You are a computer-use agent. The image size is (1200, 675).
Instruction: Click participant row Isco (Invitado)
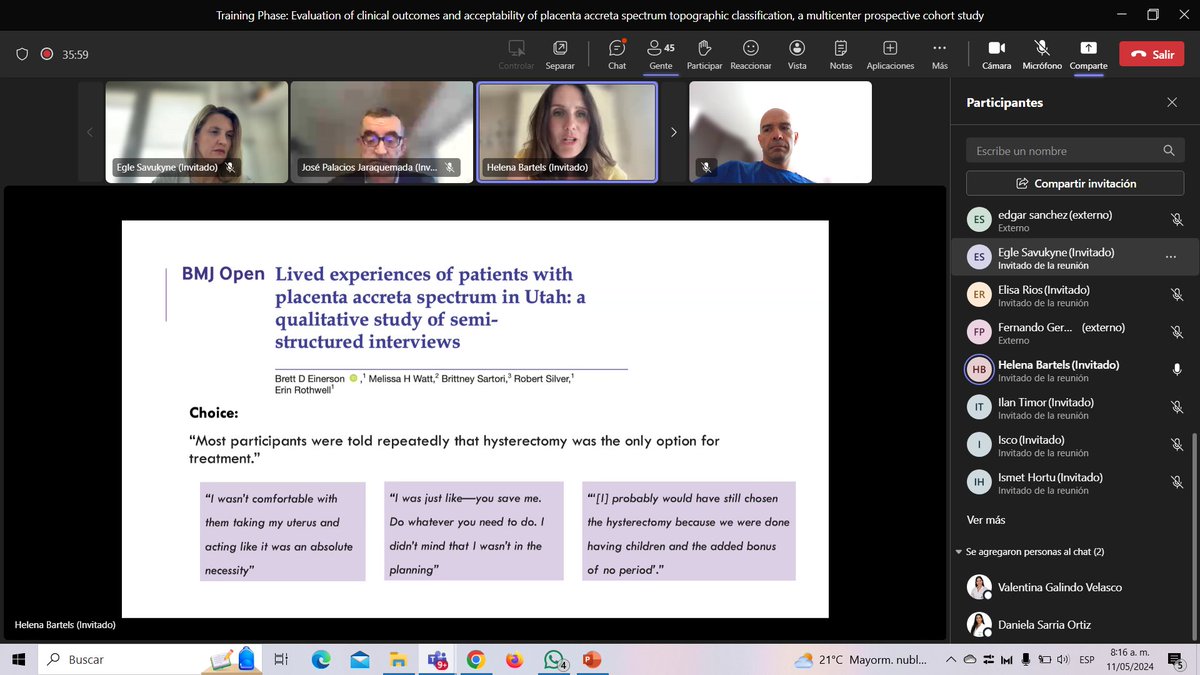coord(1075,445)
